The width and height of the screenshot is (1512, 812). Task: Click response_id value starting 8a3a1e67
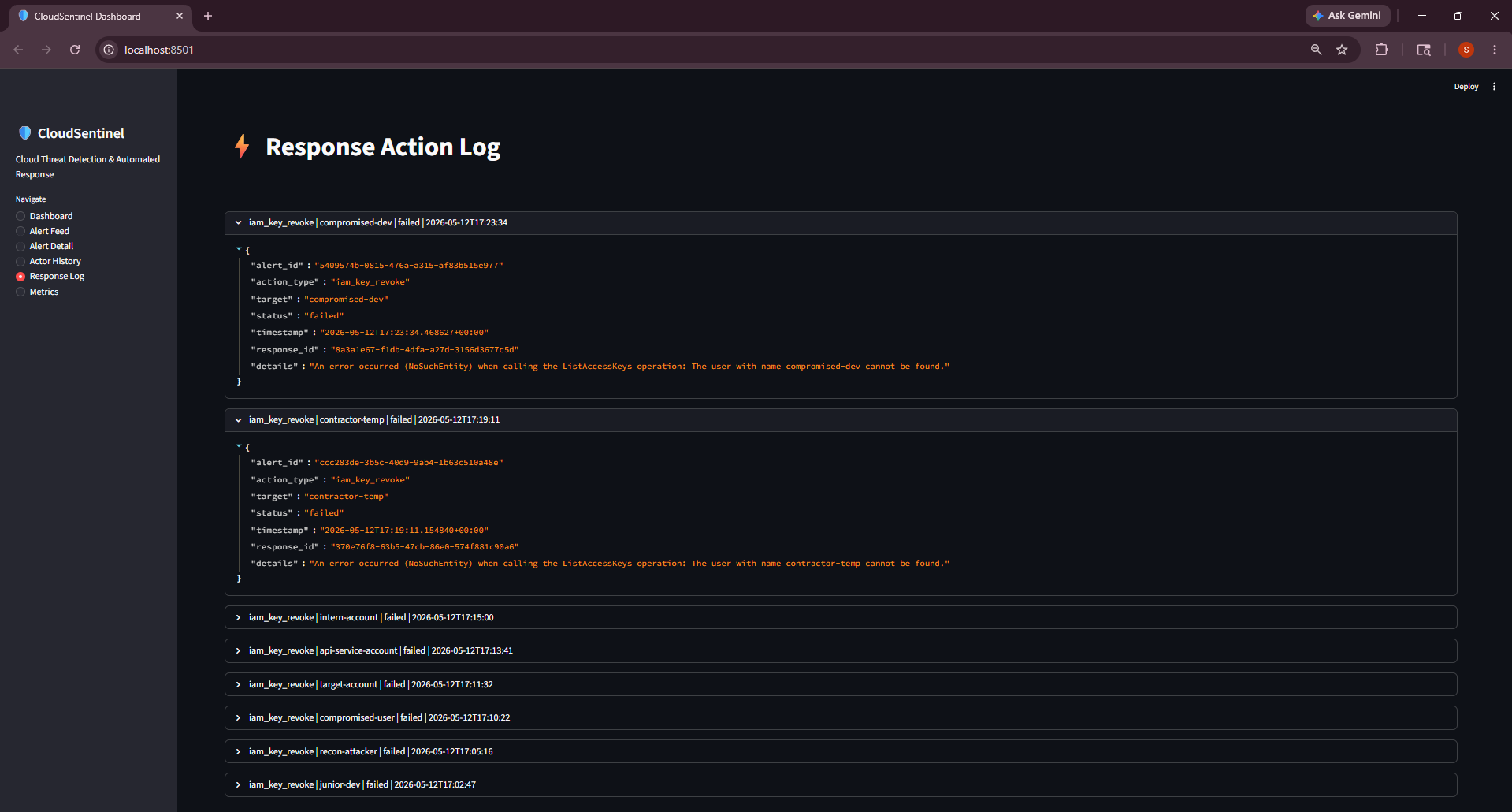[425, 350]
